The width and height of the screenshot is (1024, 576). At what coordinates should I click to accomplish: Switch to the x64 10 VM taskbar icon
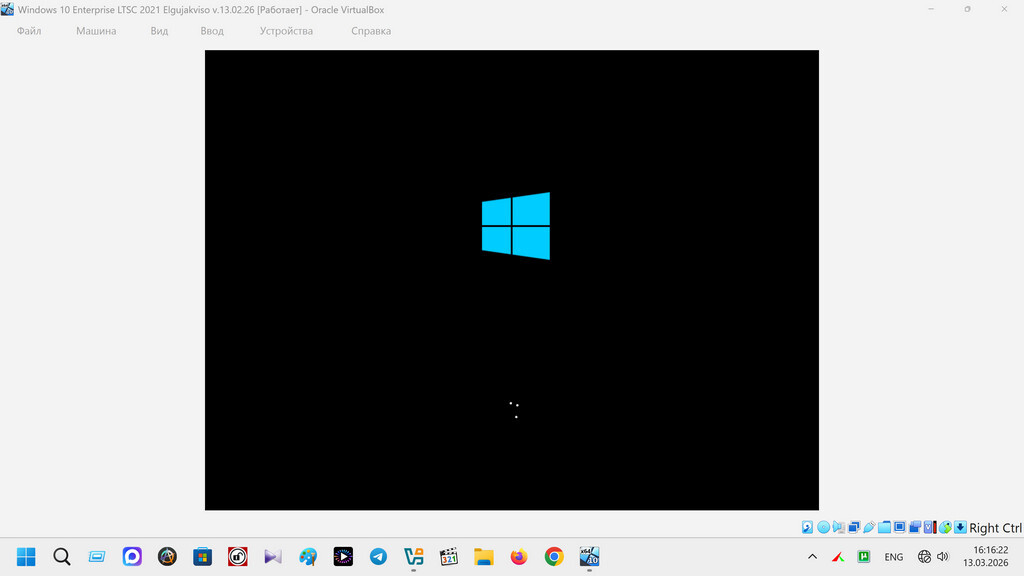pyautogui.click(x=589, y=556)
